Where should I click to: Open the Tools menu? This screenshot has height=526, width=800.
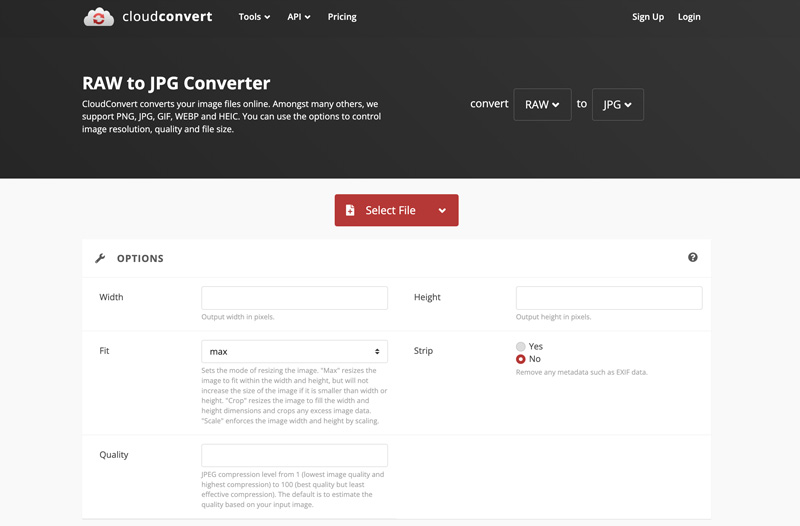[x=254, y=17]
